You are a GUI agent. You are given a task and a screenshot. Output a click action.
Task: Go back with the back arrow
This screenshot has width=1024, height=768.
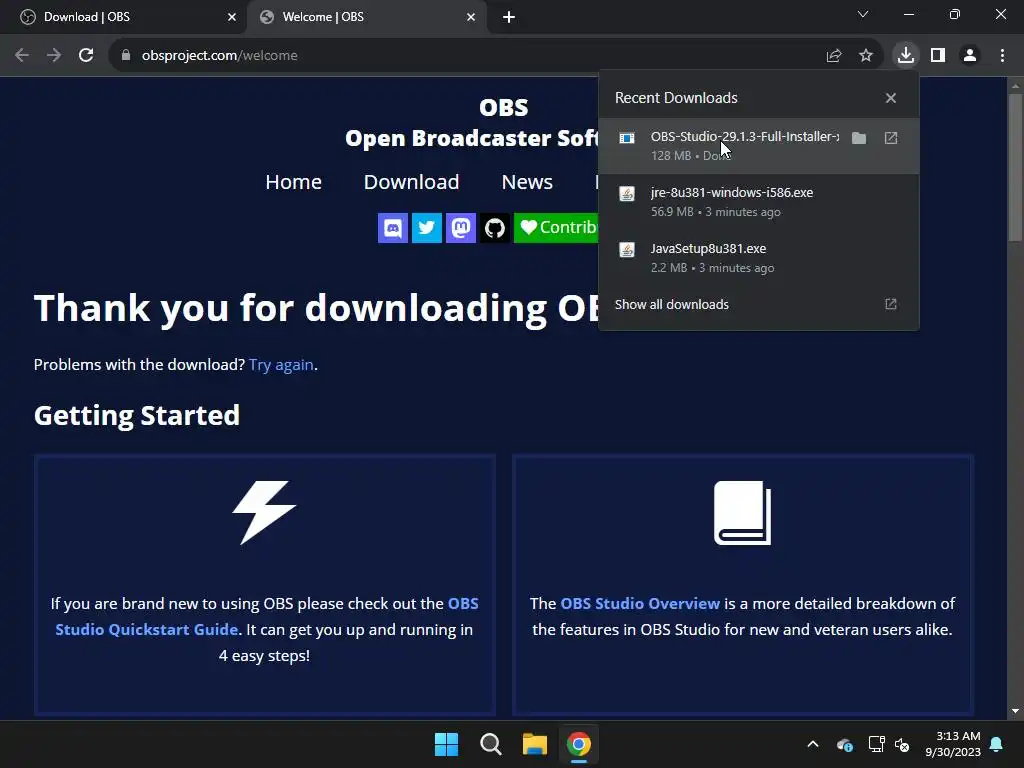[x=22, y=56]
